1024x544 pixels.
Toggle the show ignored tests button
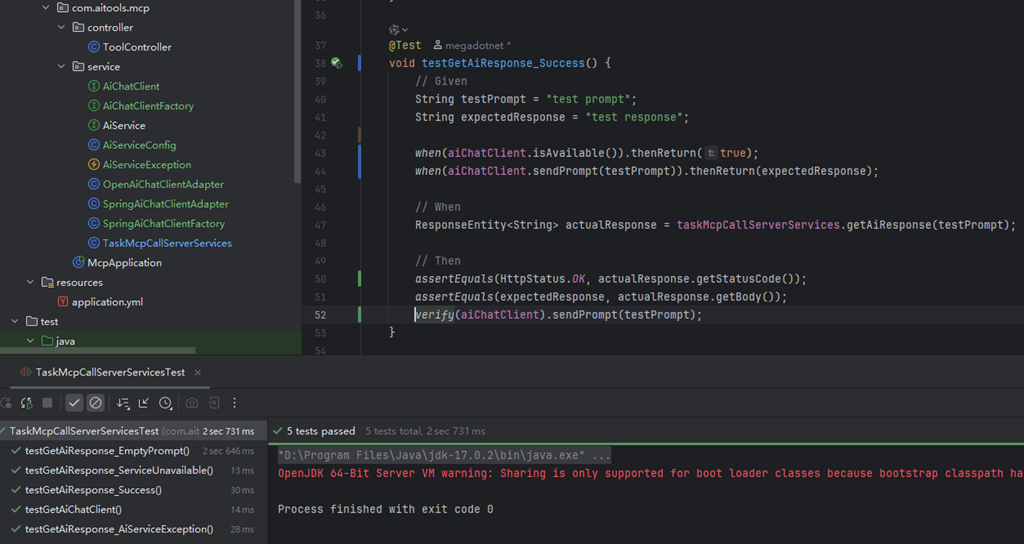click(95, 403)
